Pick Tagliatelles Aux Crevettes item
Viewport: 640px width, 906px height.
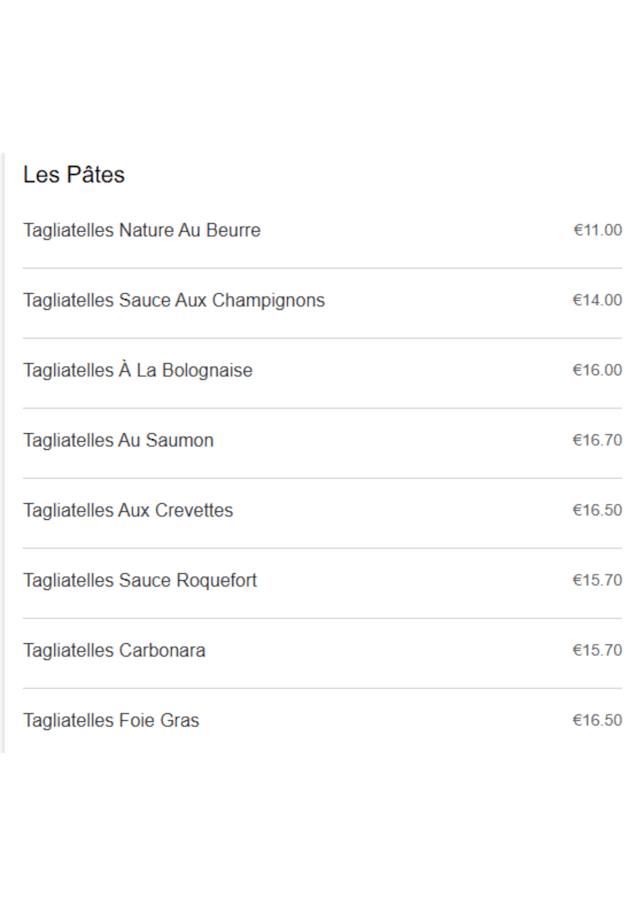coord(128,510)
